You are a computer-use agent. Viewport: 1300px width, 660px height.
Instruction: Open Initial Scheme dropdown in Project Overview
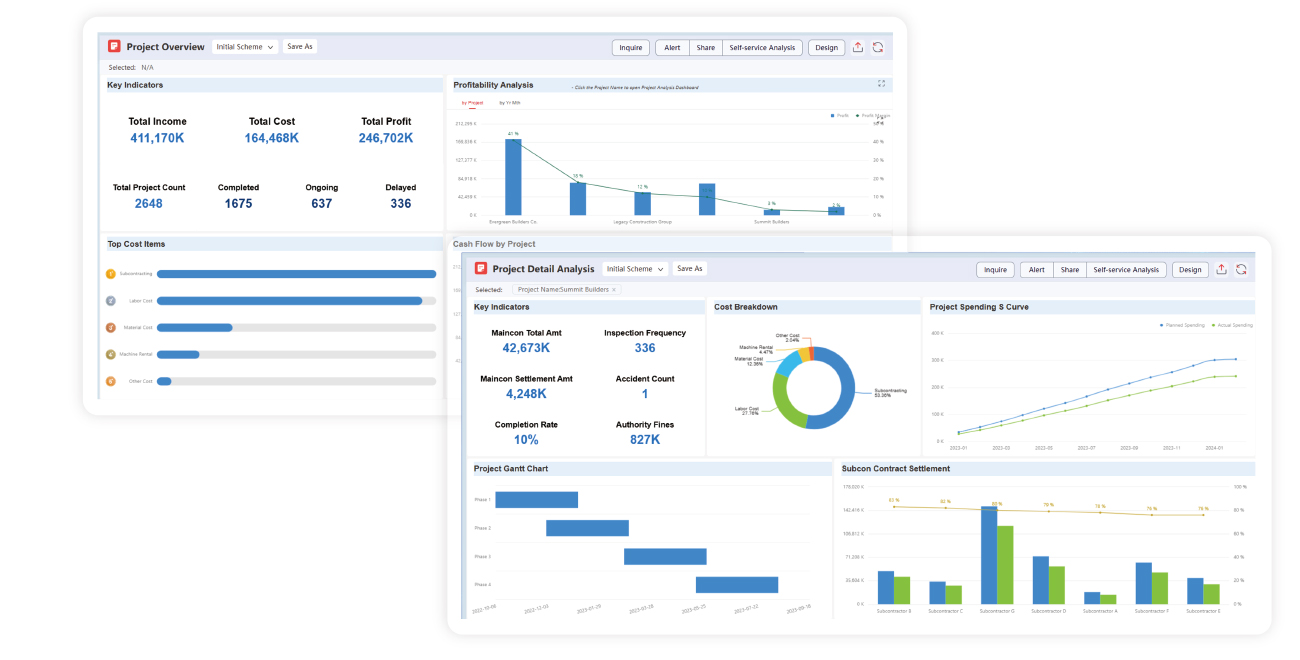coord(245,47)
